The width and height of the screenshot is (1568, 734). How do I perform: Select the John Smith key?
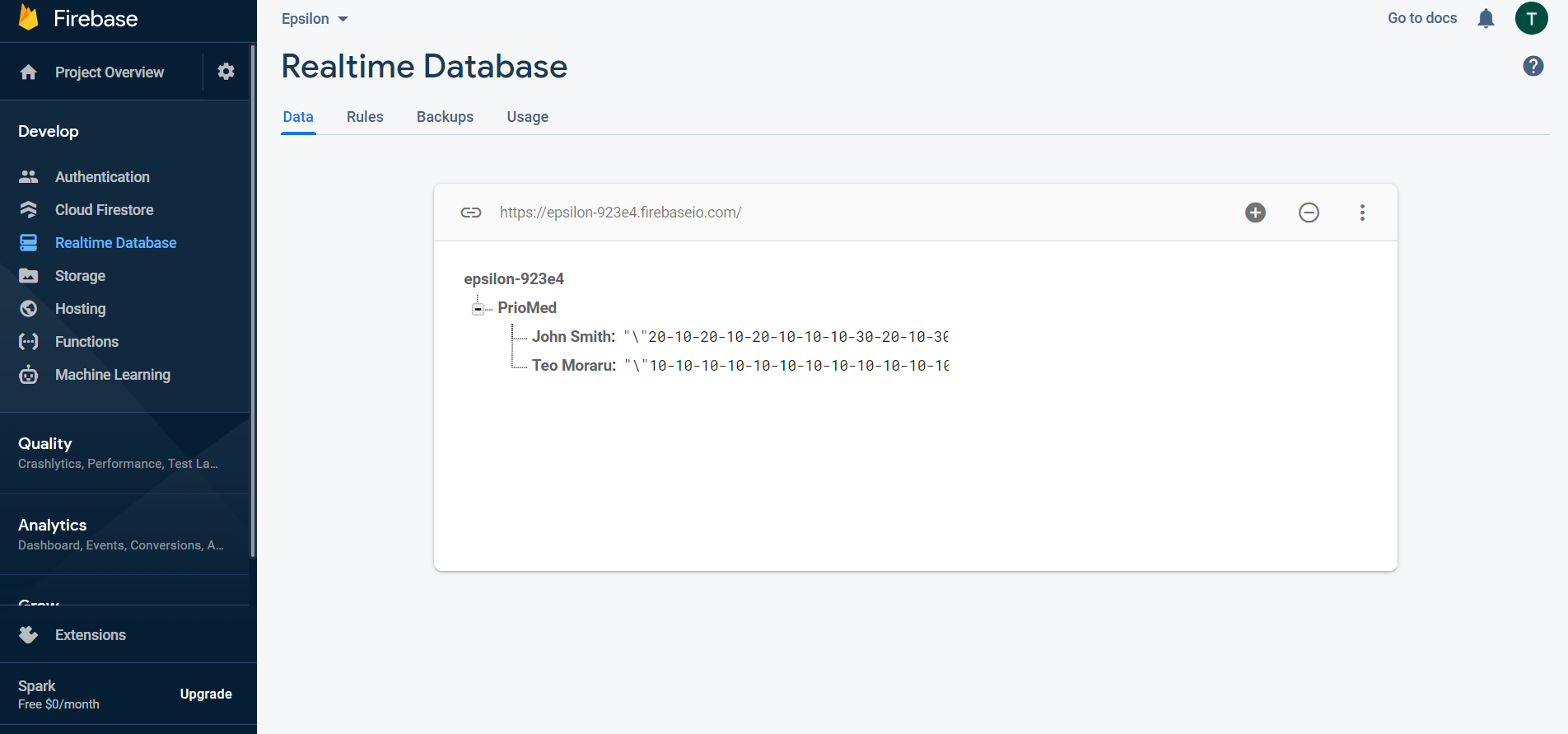(573, 336)
